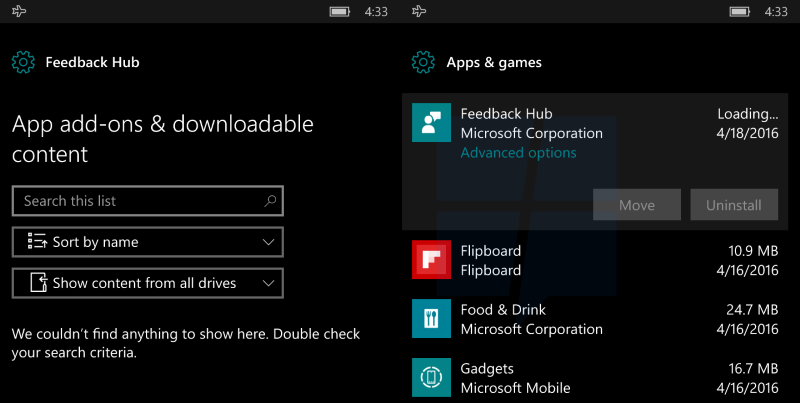Screen dimensions: 800x403
Task: Click the Feedback Hub settings gear icon
Action: point(23,62)
